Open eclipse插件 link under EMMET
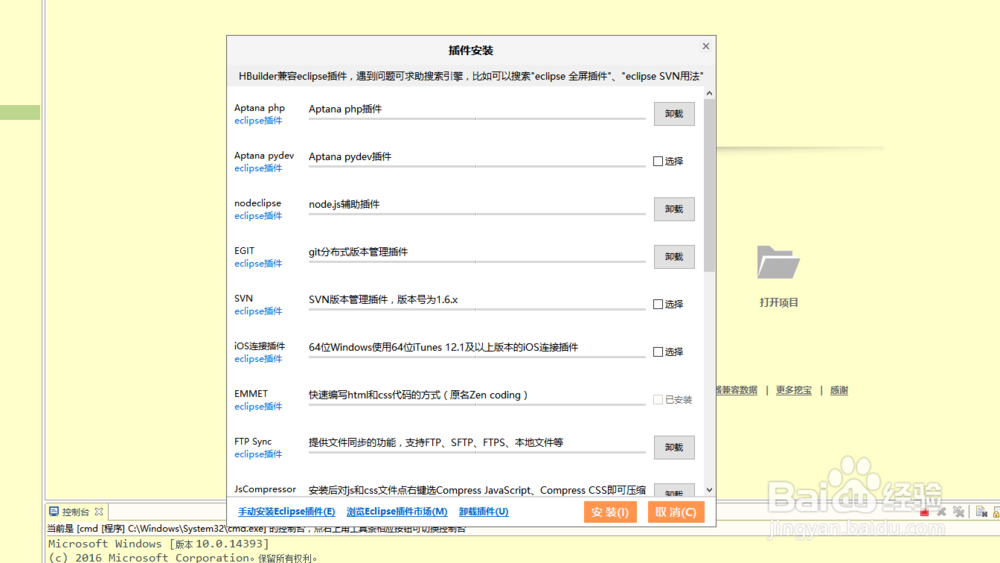This screenshot has height=563, width=1000. pos(258,407)
